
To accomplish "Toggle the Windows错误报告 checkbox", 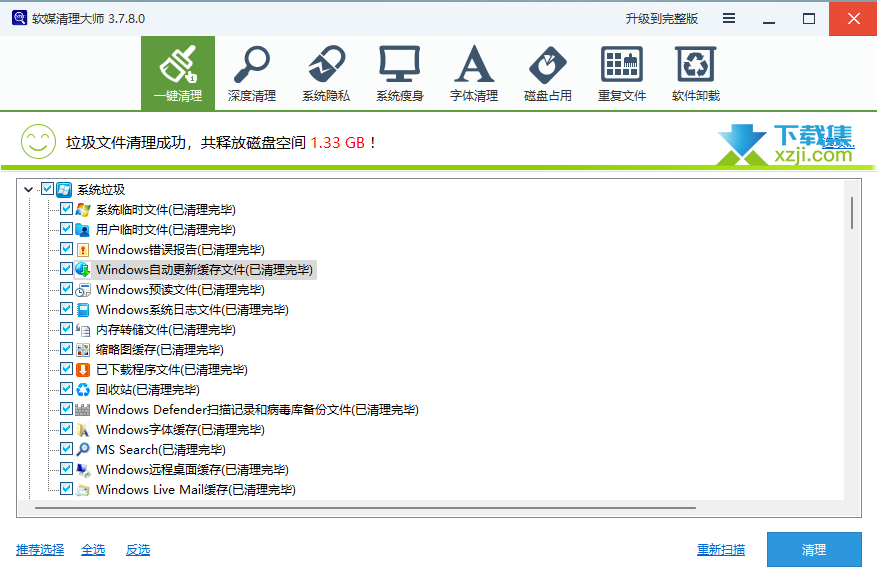I will [67, 249].
